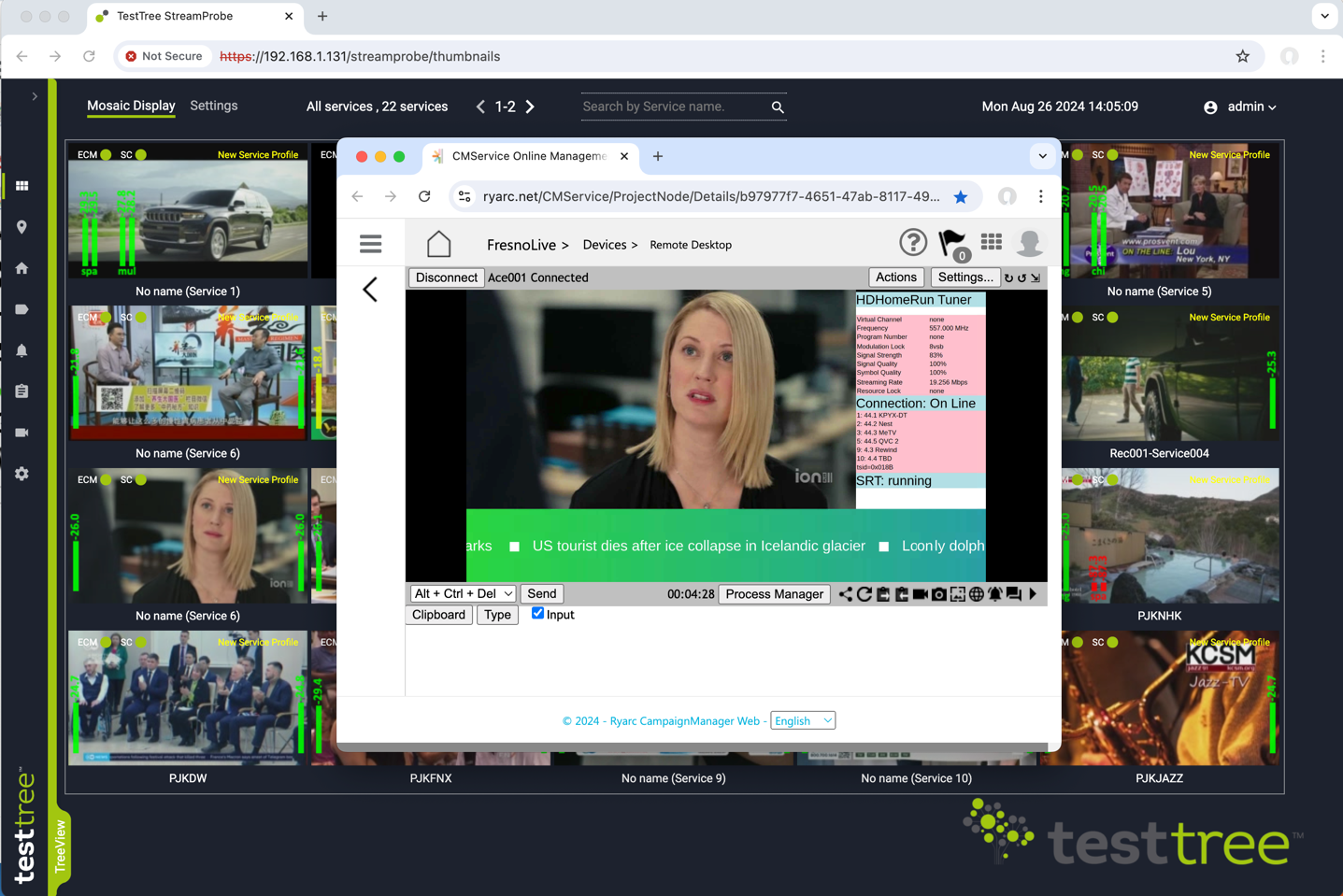Open the apps grid icon in CMService

click(992, 243)
